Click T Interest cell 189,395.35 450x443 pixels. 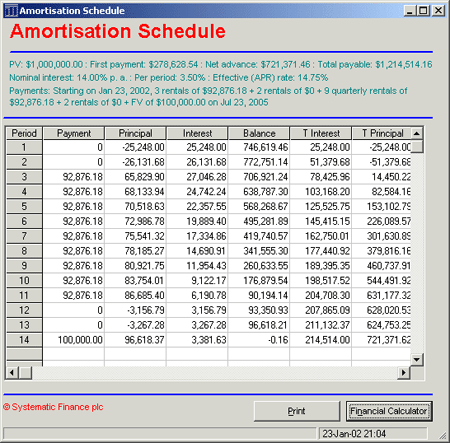pos(321,266)
